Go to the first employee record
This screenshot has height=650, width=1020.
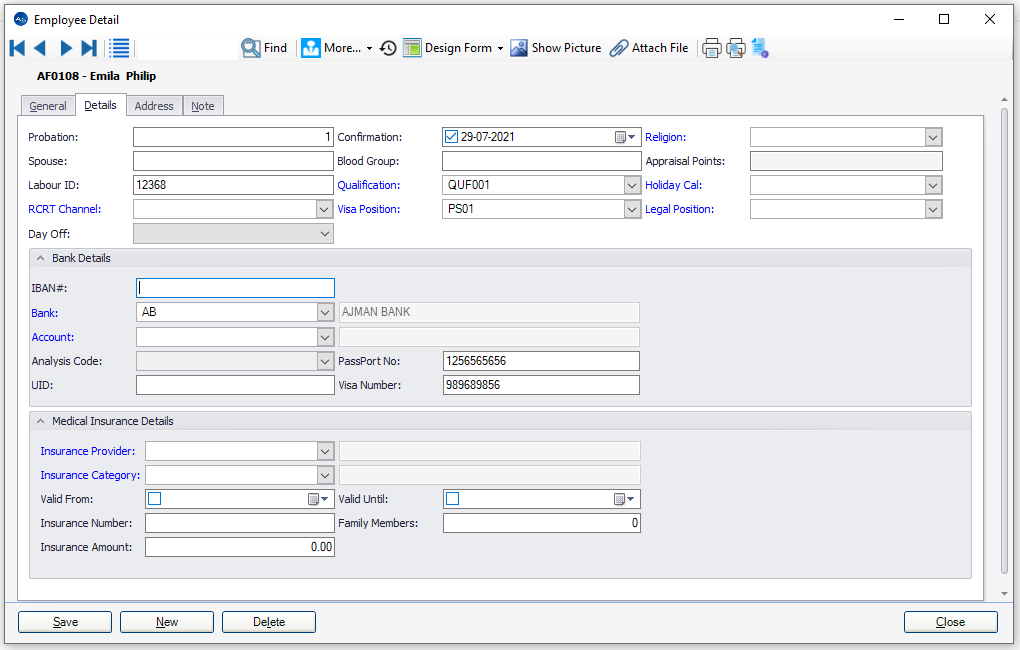tap(18, 47)
